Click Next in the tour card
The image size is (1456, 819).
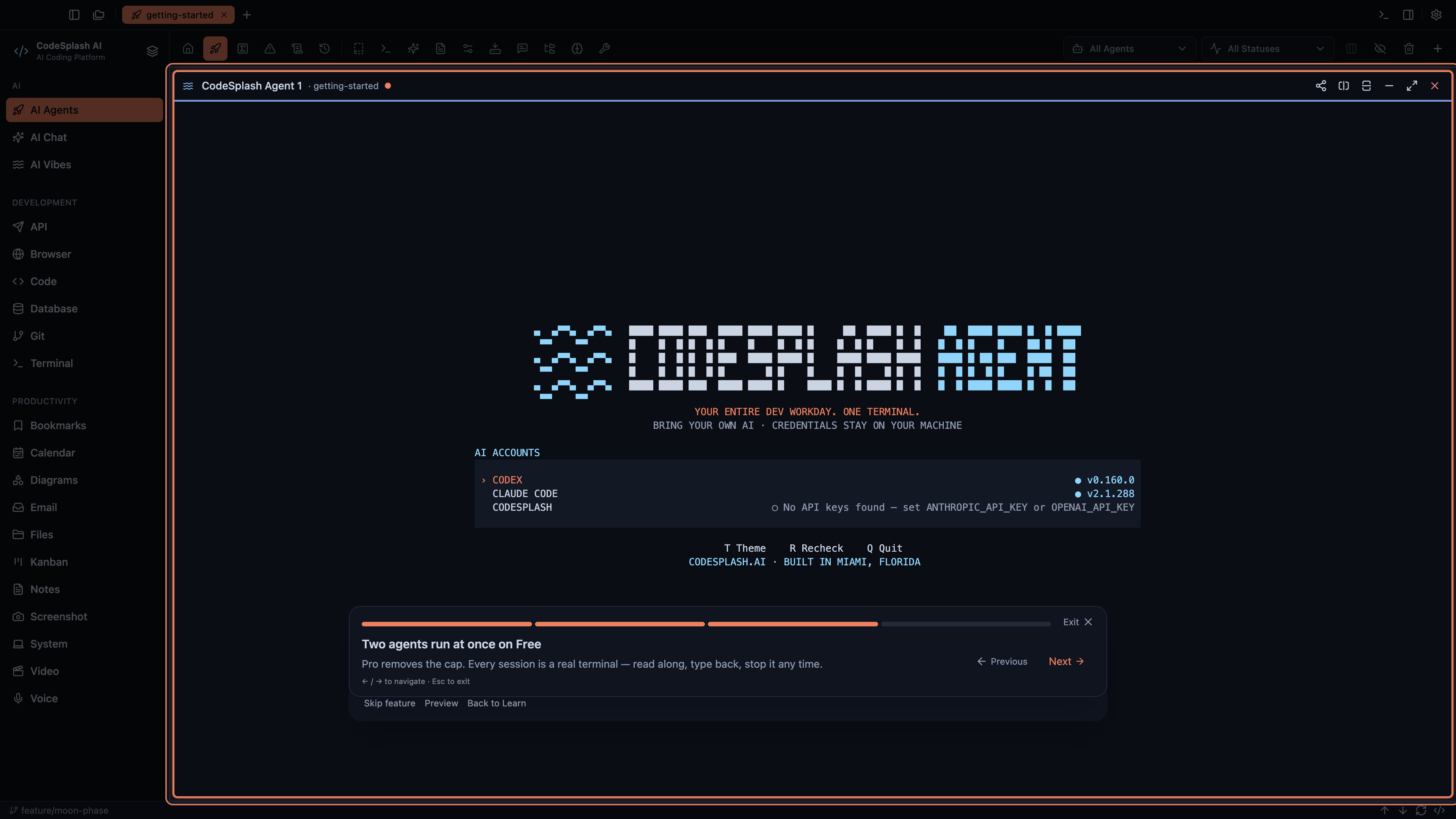(1066, 661)
